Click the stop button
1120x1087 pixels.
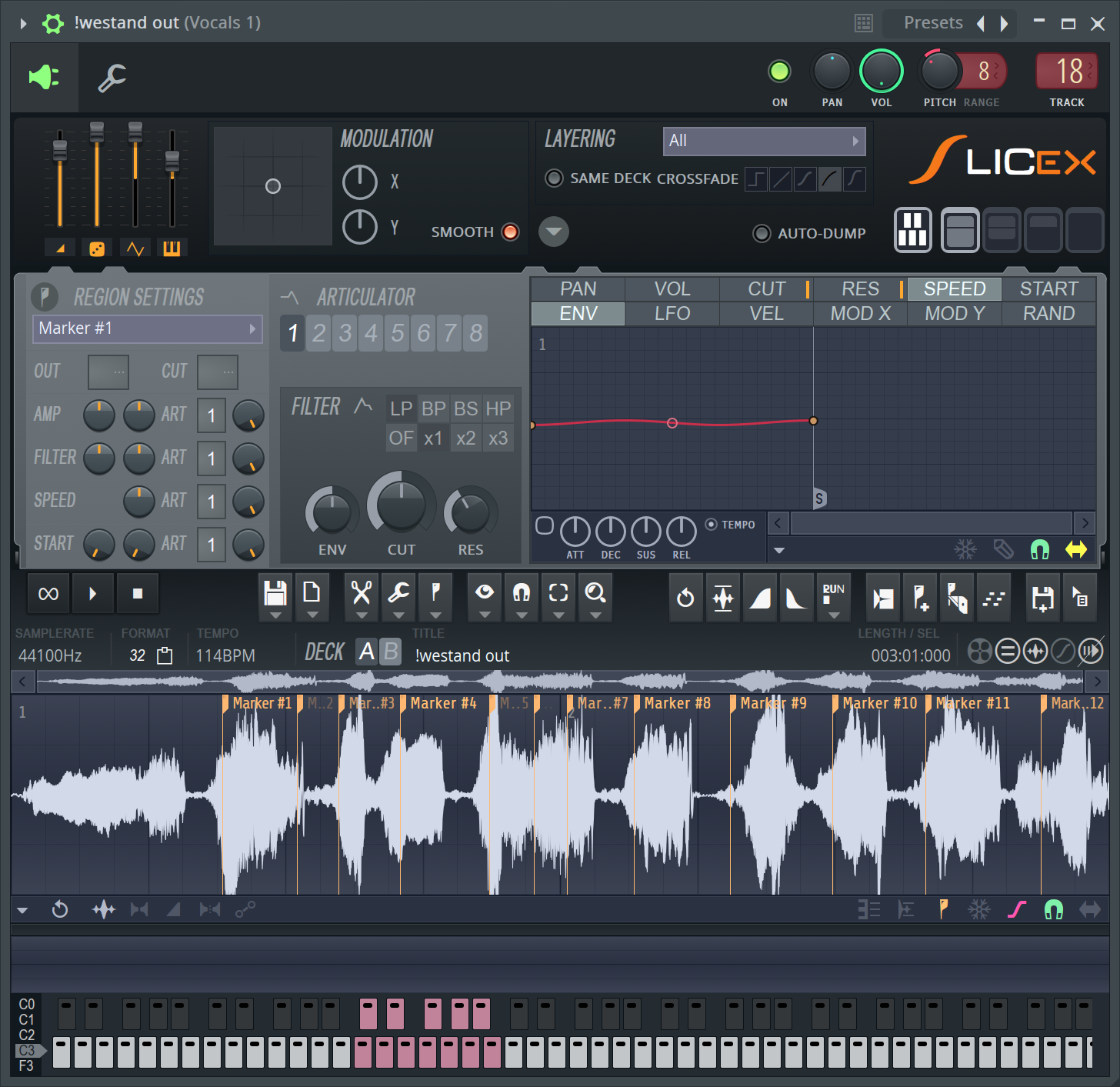coord(138,593)
